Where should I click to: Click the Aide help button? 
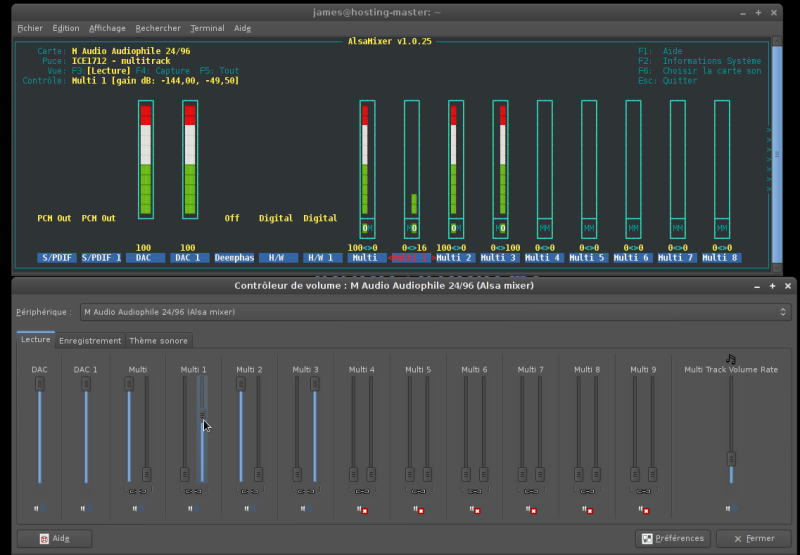[55, 538]
